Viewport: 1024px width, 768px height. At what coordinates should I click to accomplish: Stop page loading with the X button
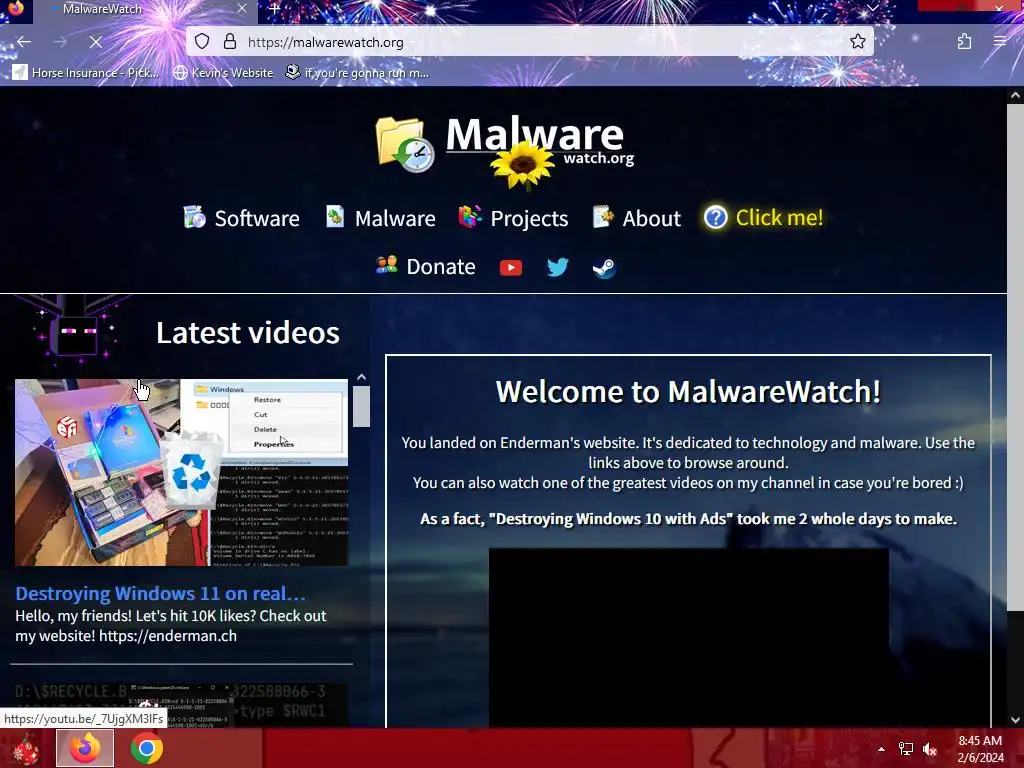point(95,42)
